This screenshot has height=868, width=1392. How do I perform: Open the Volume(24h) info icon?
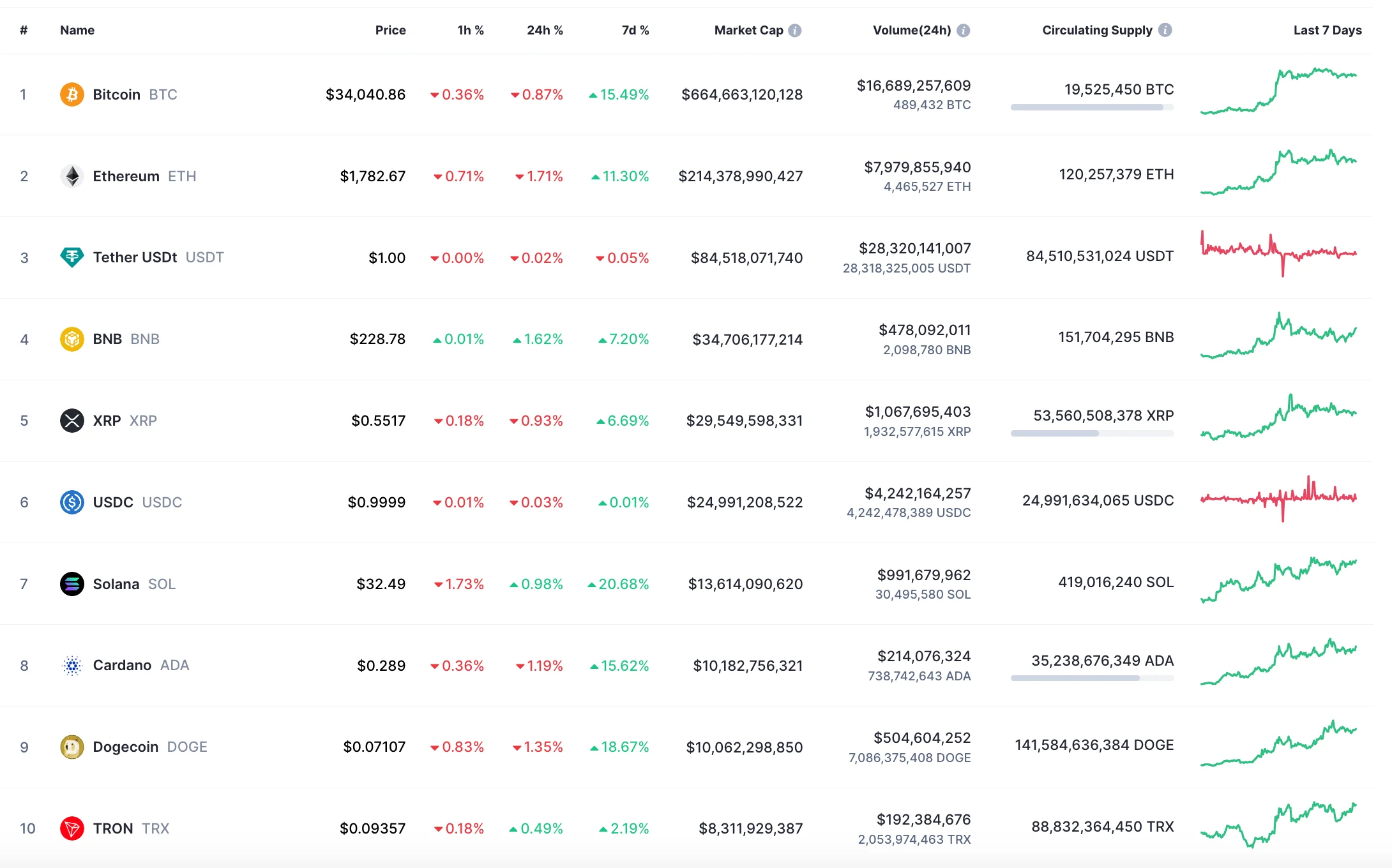964,31
